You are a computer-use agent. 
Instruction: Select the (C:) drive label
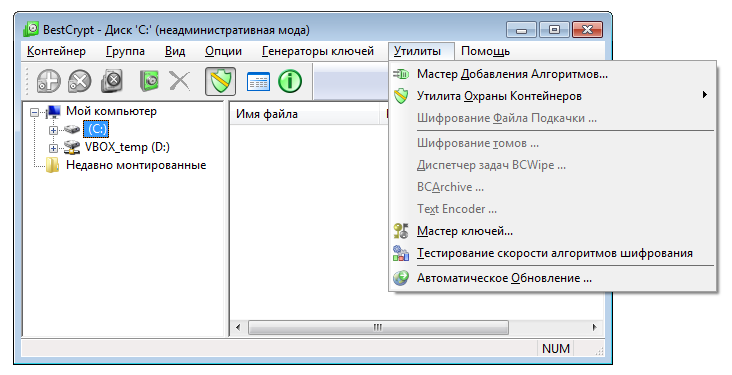point(96,129)
